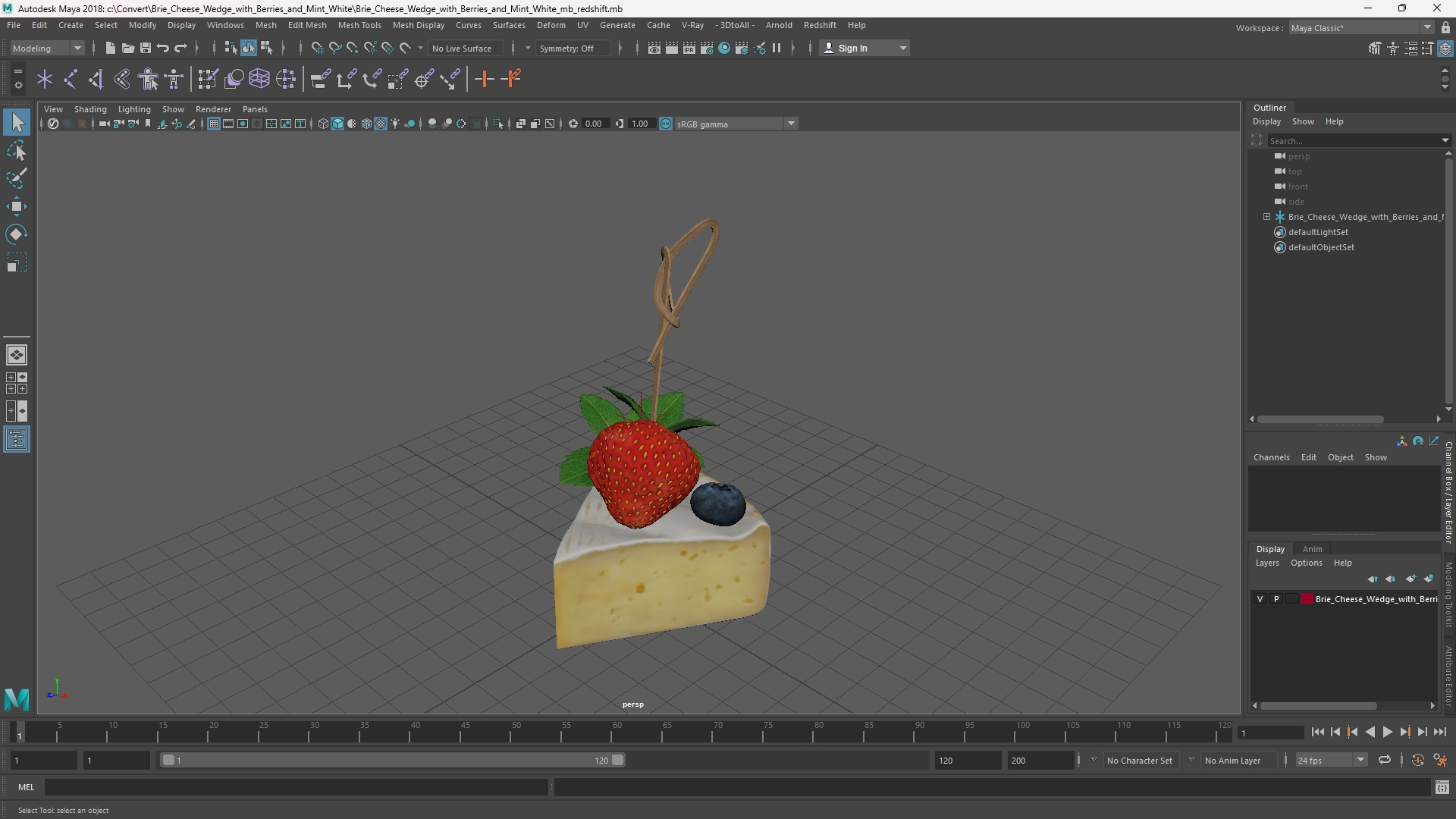Image resolution: width=1456 pixels, height=819 pixels.
Task: Click the Outliner layout icon in left sidebar
Action: click(x=17, y=440)
